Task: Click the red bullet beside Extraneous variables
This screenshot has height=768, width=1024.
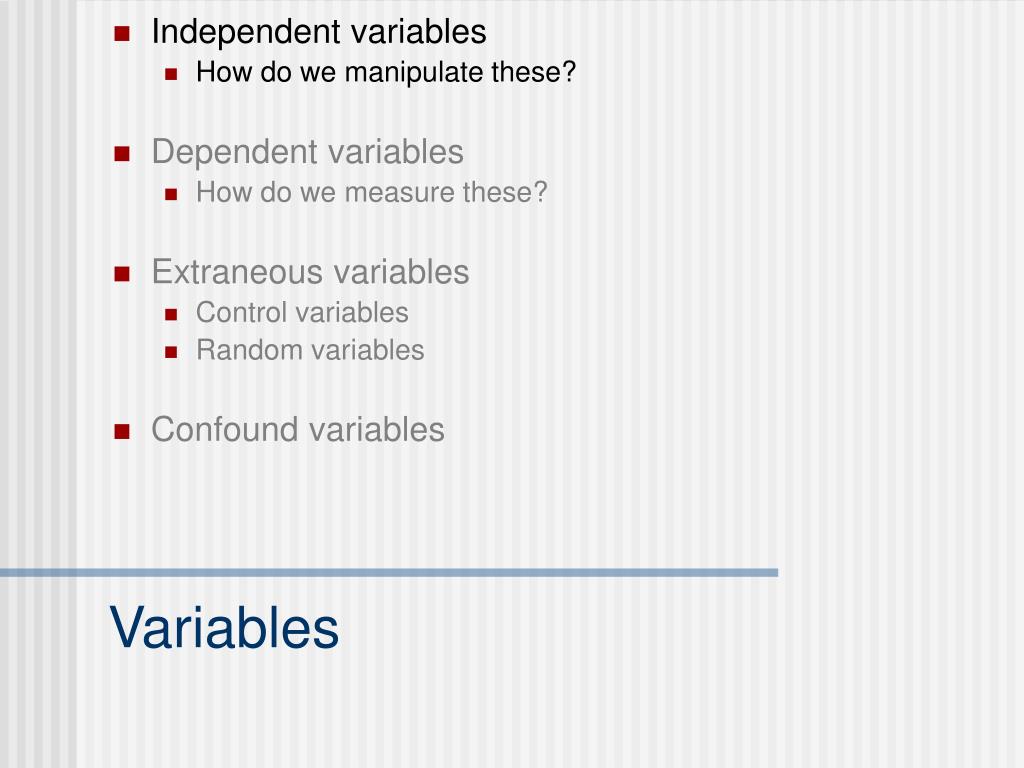Action: [x=122, y=274]
